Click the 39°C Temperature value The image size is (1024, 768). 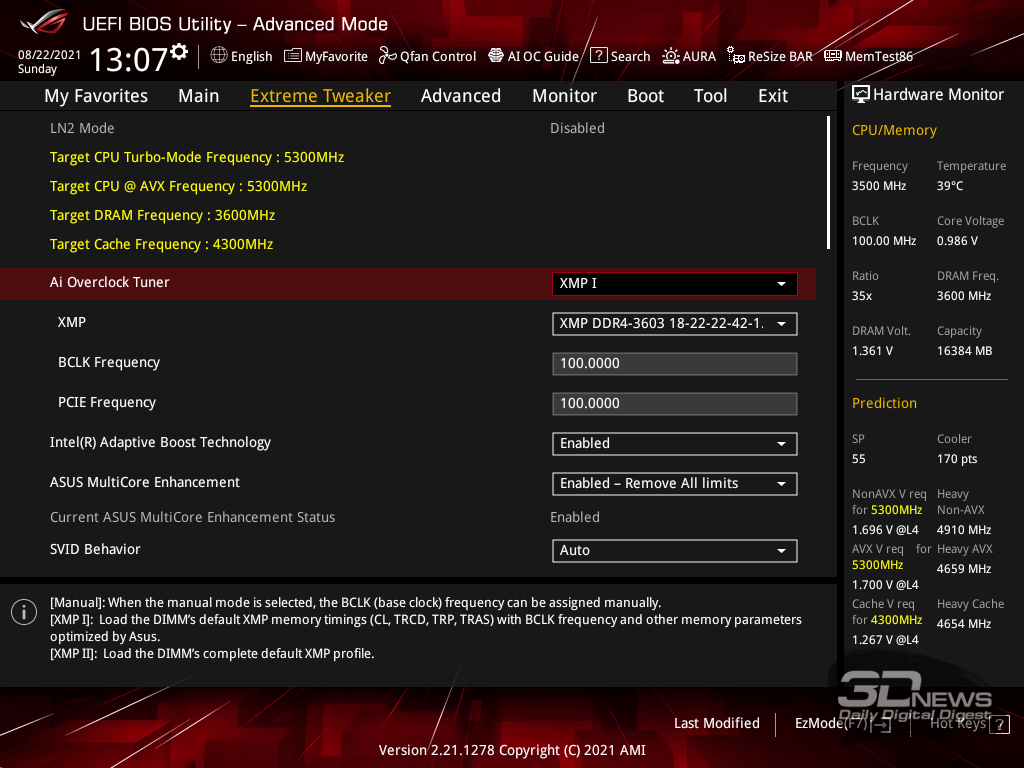click(x=950, y=186)
